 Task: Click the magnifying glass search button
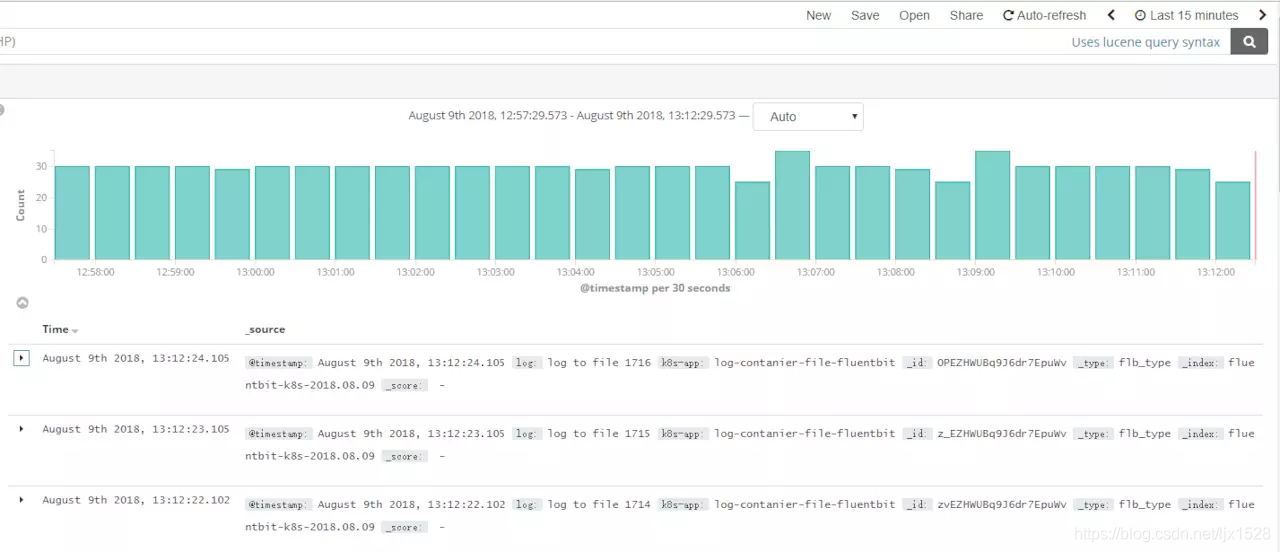pos(1249,42)
